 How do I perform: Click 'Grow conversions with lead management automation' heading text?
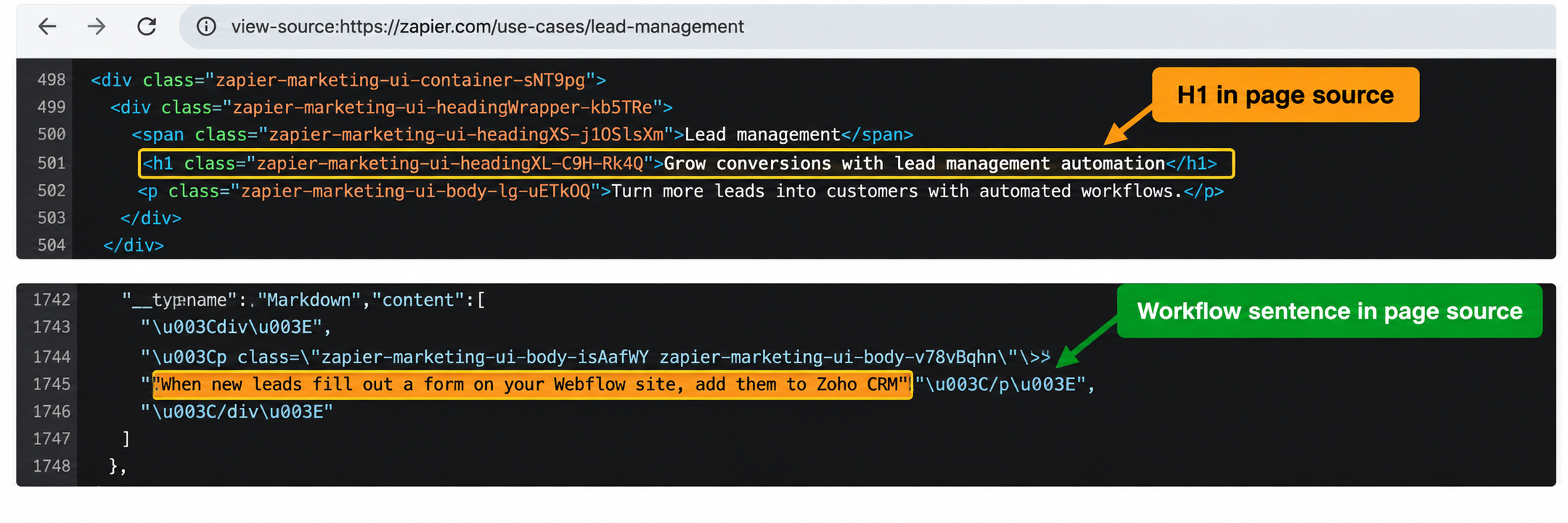click(914, 163)
